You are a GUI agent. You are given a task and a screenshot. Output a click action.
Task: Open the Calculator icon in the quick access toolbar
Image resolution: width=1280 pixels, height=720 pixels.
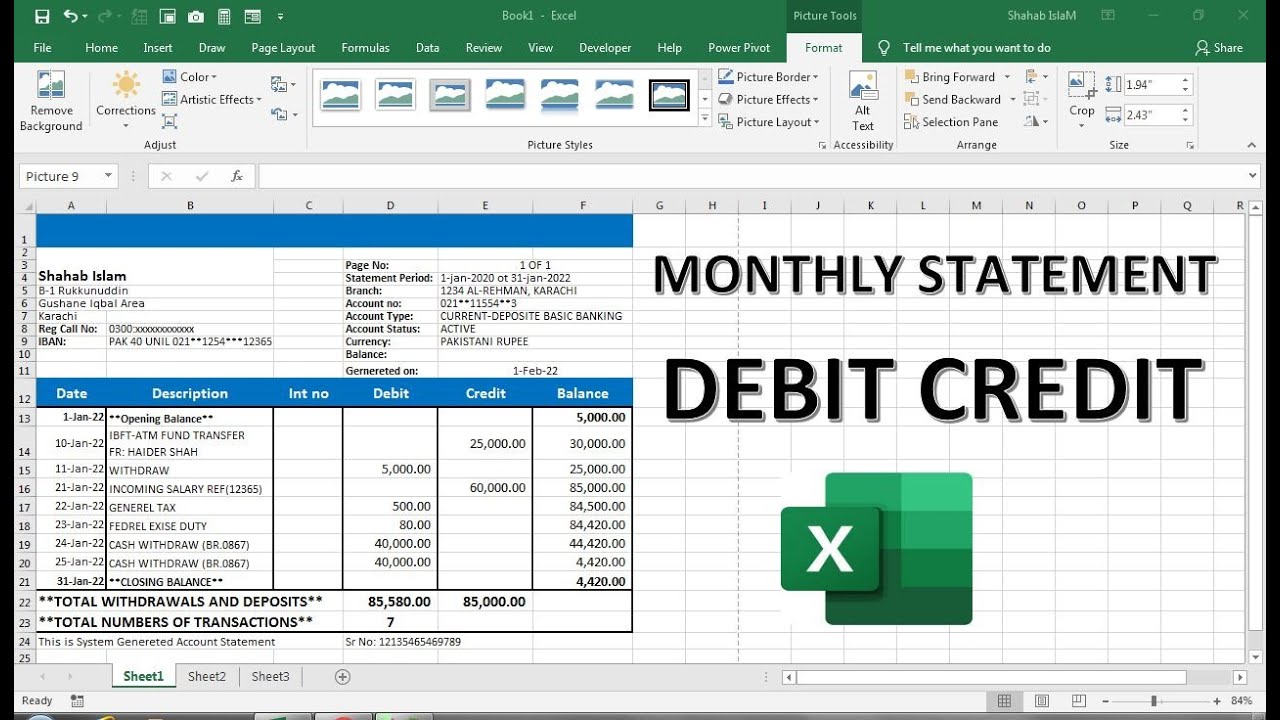point(224,16)
